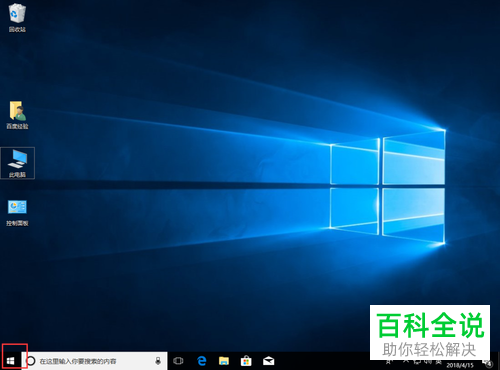Activate the microphone voice search icon

158,361
